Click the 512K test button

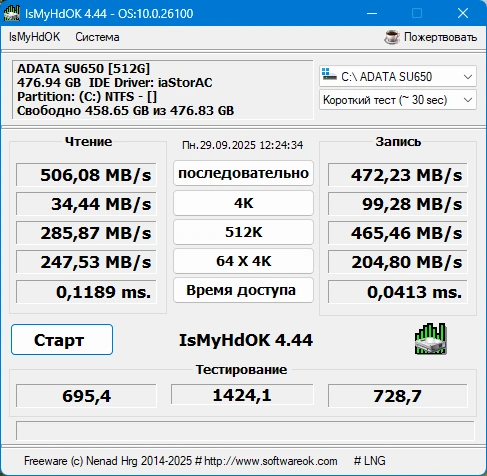[x=243, y=232]
